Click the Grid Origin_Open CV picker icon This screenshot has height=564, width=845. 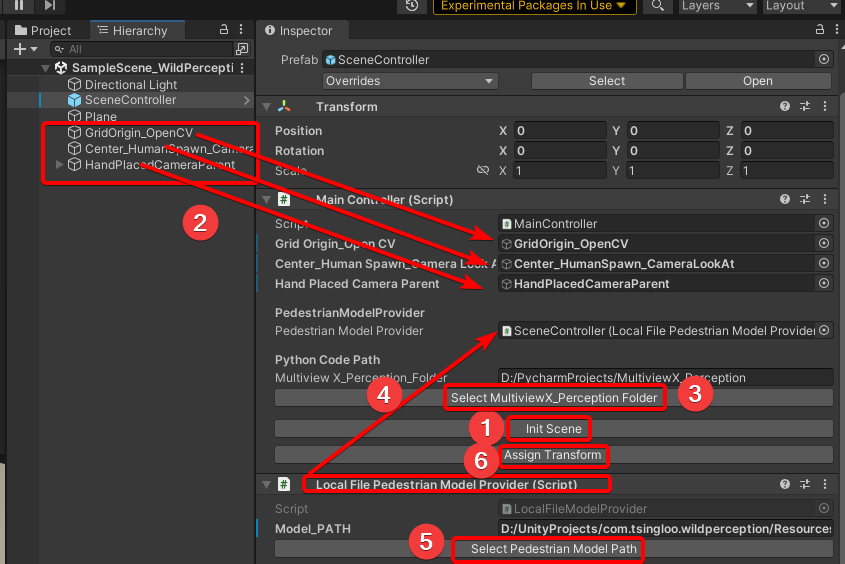tap(824, 243)
